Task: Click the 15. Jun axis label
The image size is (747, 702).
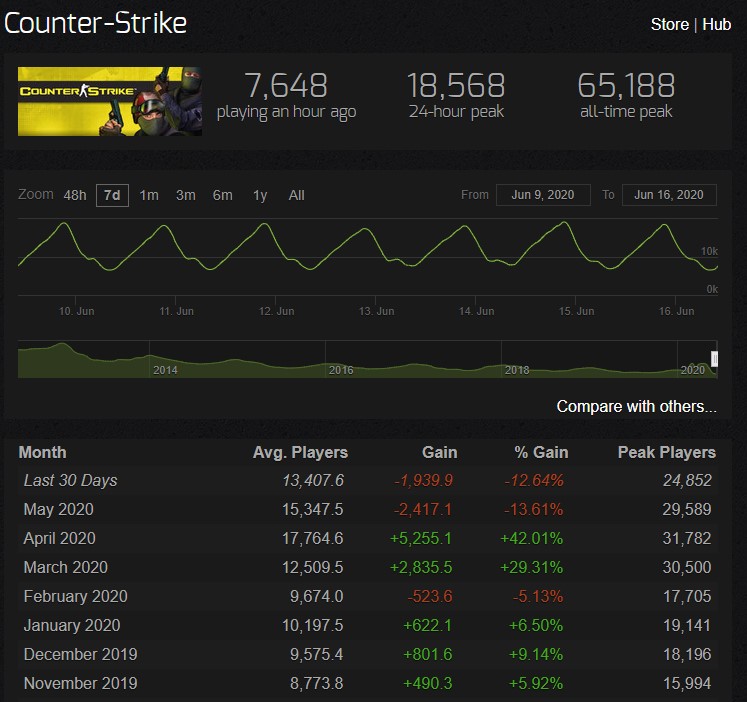Action: click(576, 311)
